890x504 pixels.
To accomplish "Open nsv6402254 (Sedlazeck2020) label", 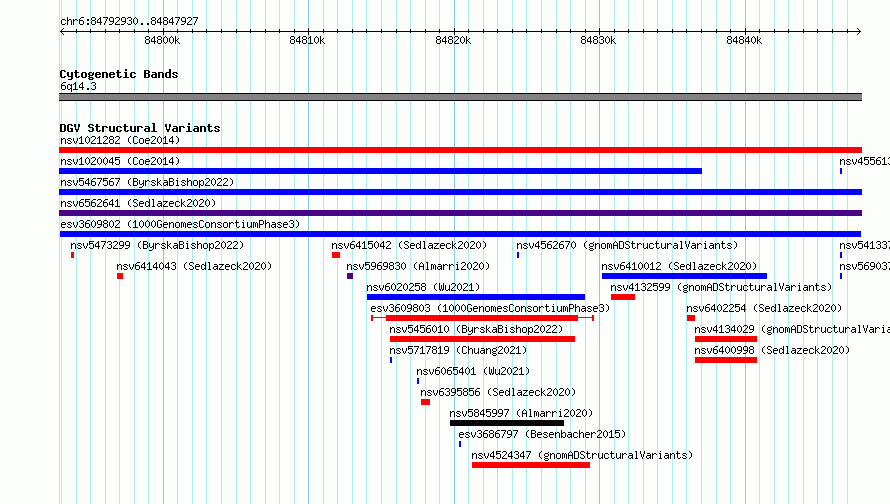I will (x=764, y=308).
